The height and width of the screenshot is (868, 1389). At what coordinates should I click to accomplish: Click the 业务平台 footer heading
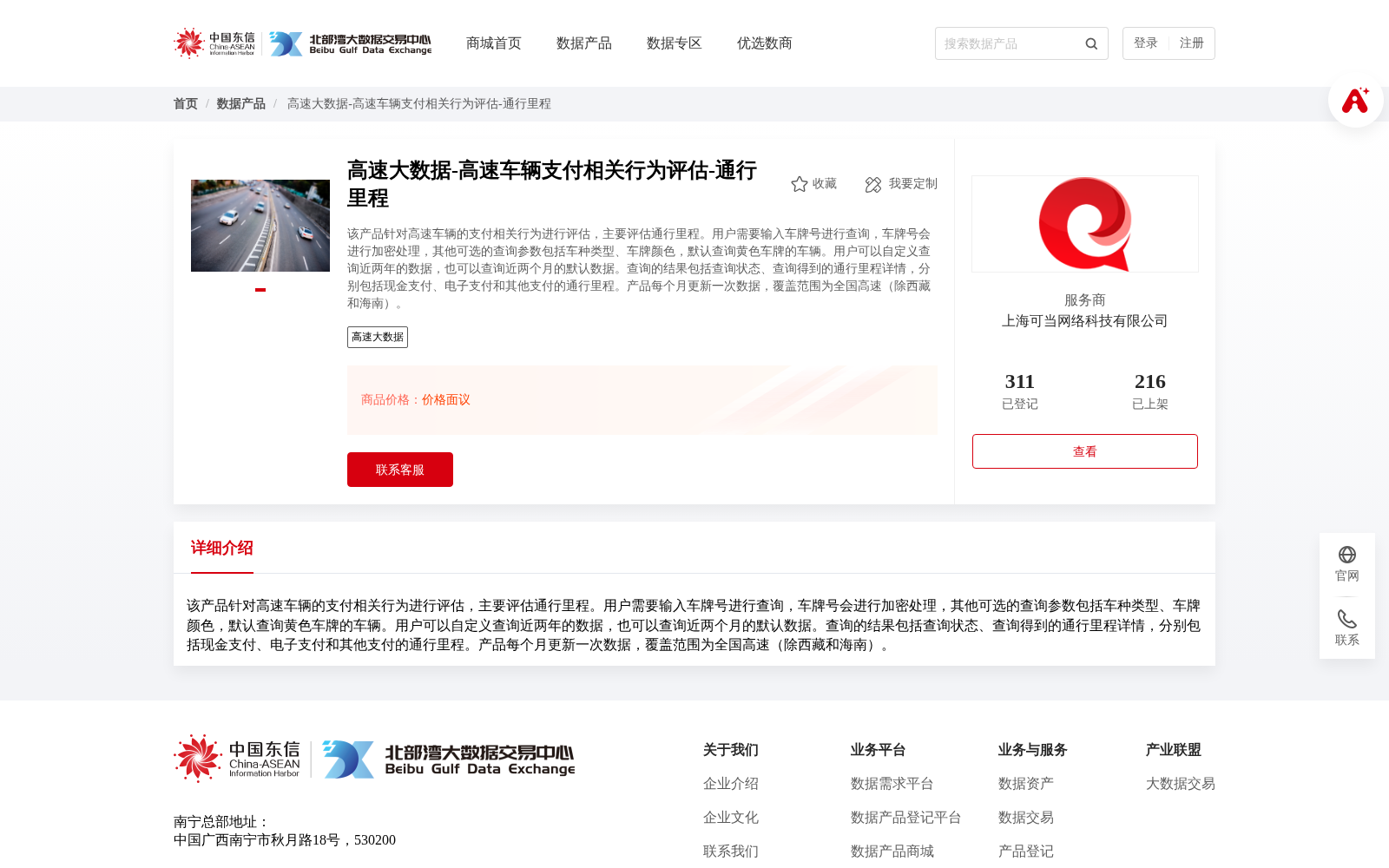[x=879, y=750]
